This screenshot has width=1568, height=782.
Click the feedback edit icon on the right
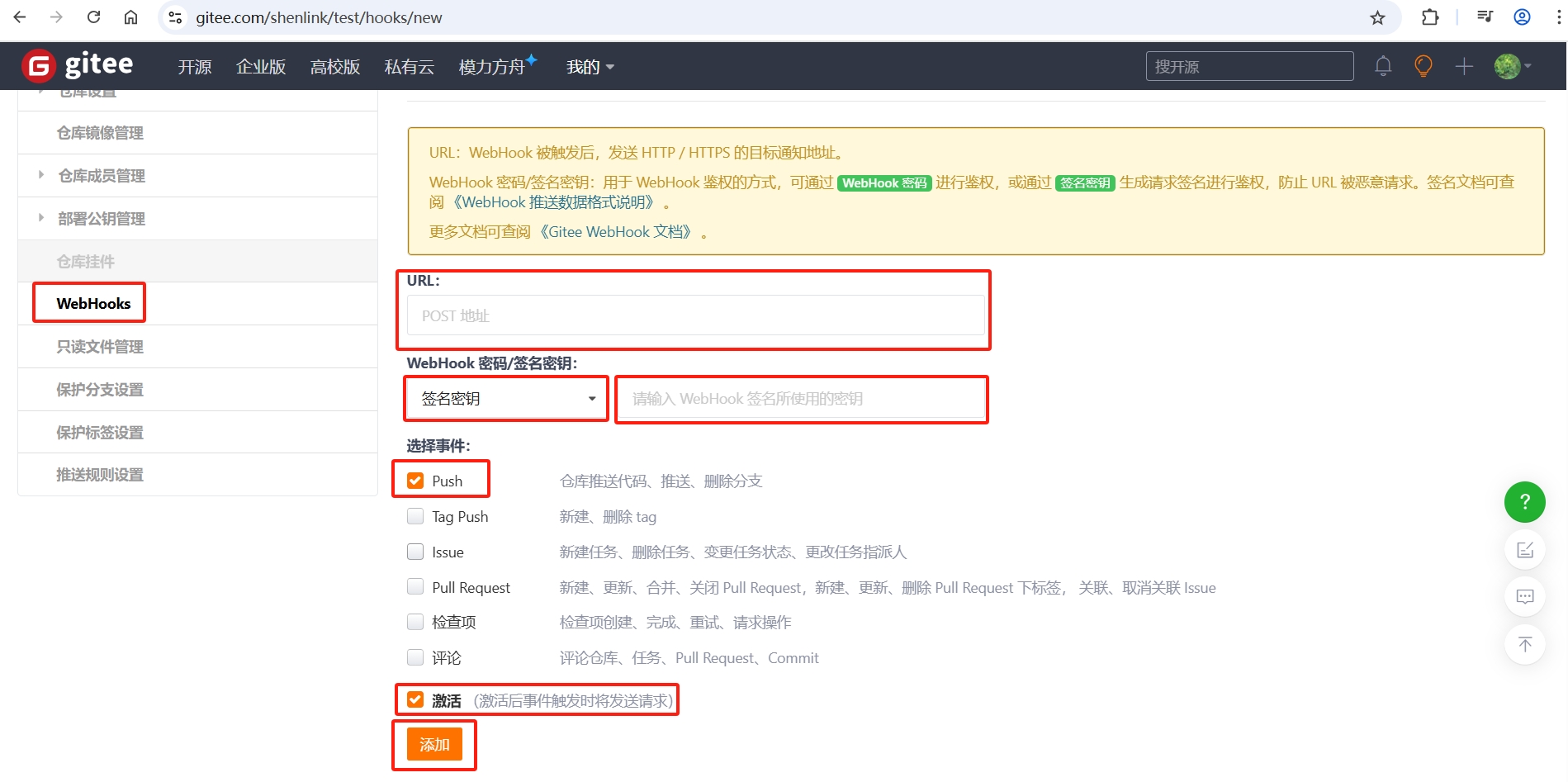(1525, 549)
